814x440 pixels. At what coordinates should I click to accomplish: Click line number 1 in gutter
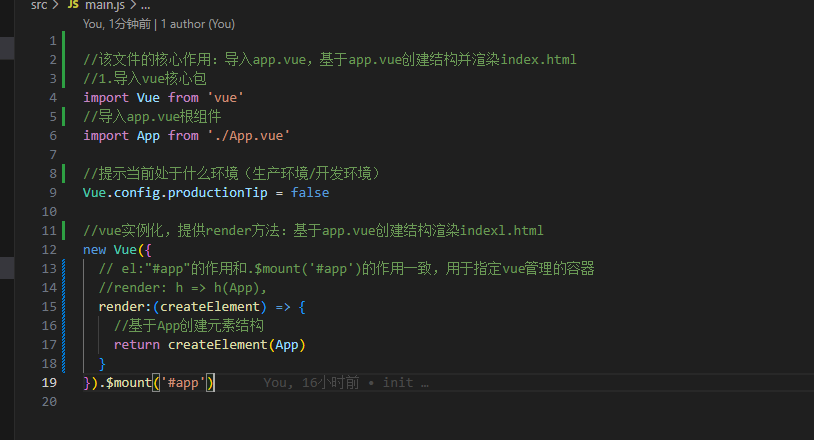click(52, 40)
